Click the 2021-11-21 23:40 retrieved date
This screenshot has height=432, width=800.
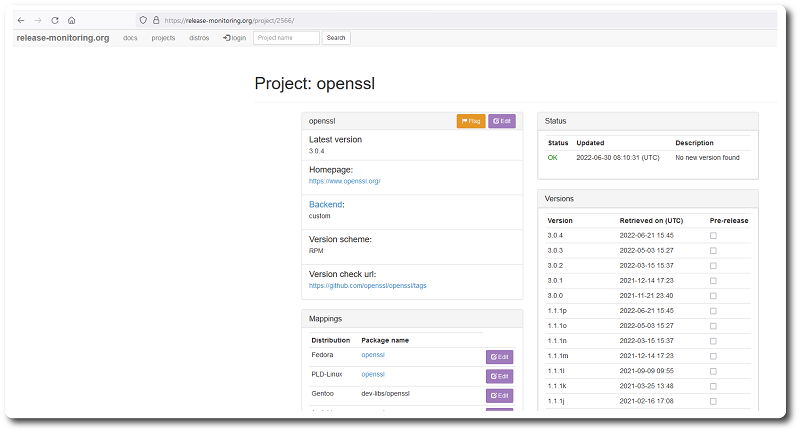[646, 296]
